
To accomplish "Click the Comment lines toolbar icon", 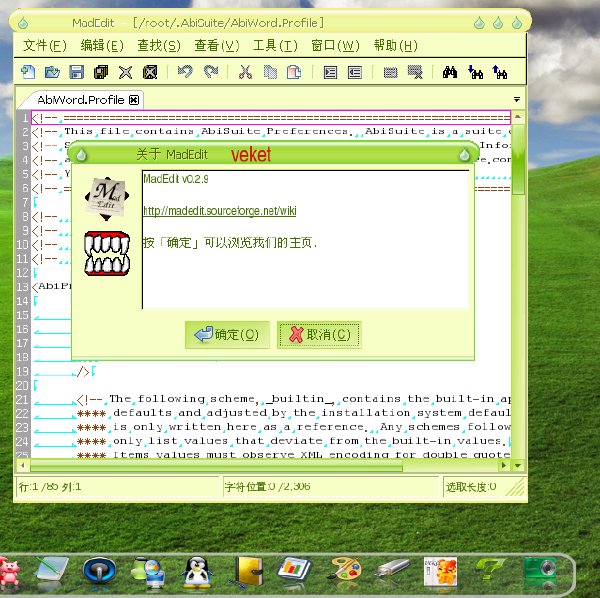I will (x=390, y=72).
